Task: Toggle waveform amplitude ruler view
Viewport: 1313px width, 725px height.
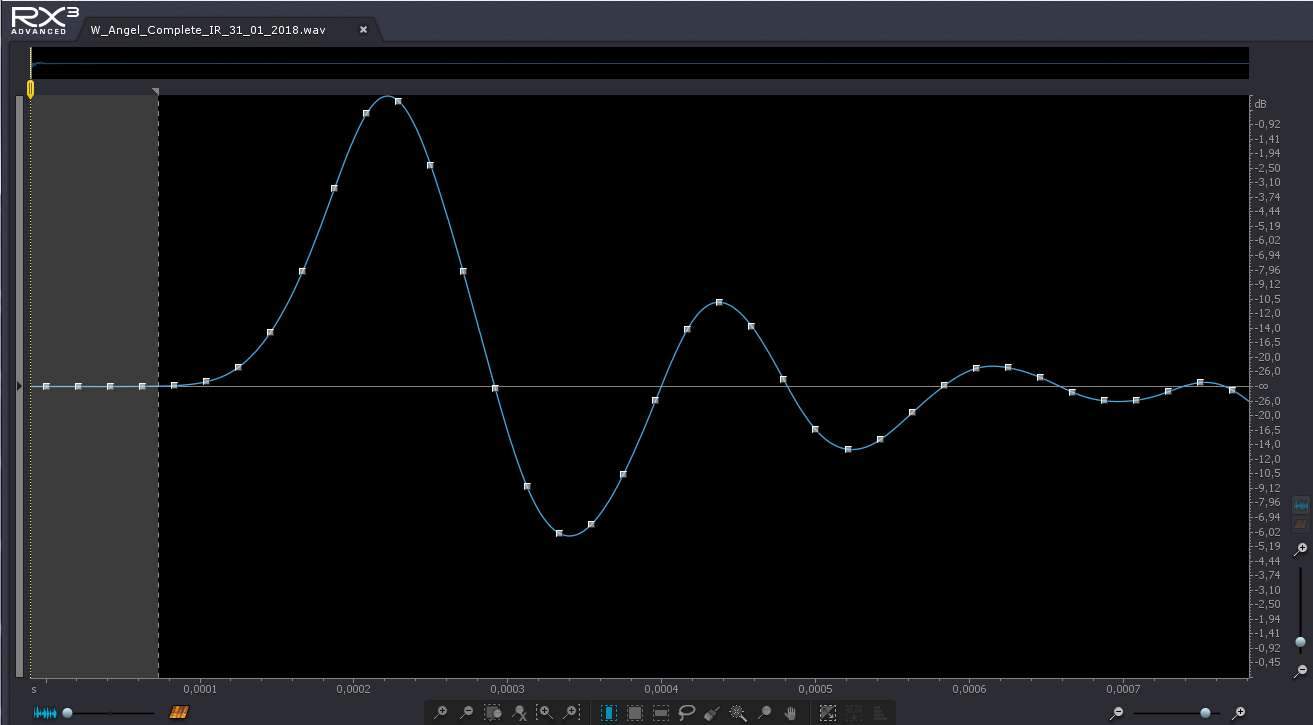Action: click(x=1301, y=506)
